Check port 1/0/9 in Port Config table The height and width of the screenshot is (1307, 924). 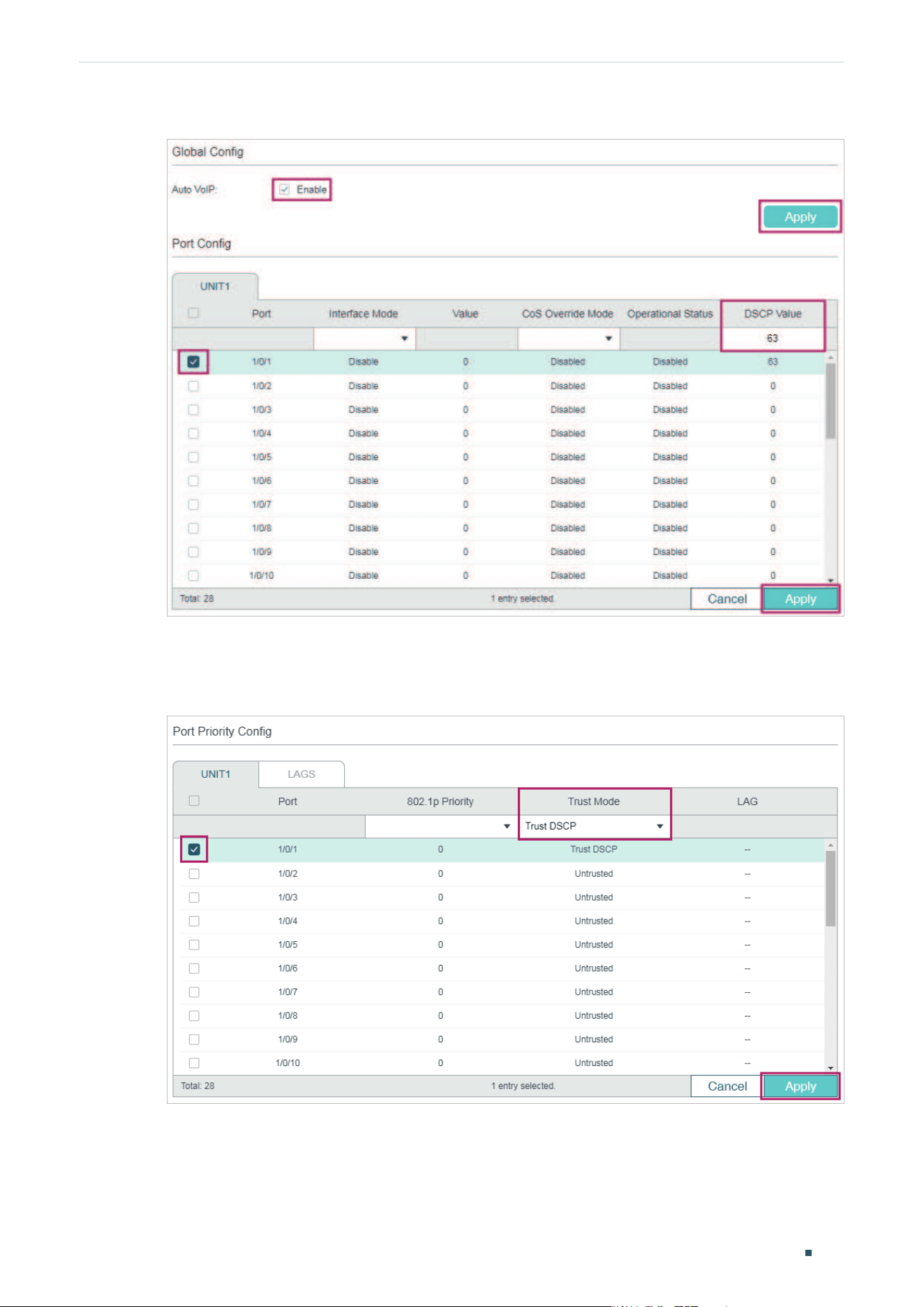point(193,552)
